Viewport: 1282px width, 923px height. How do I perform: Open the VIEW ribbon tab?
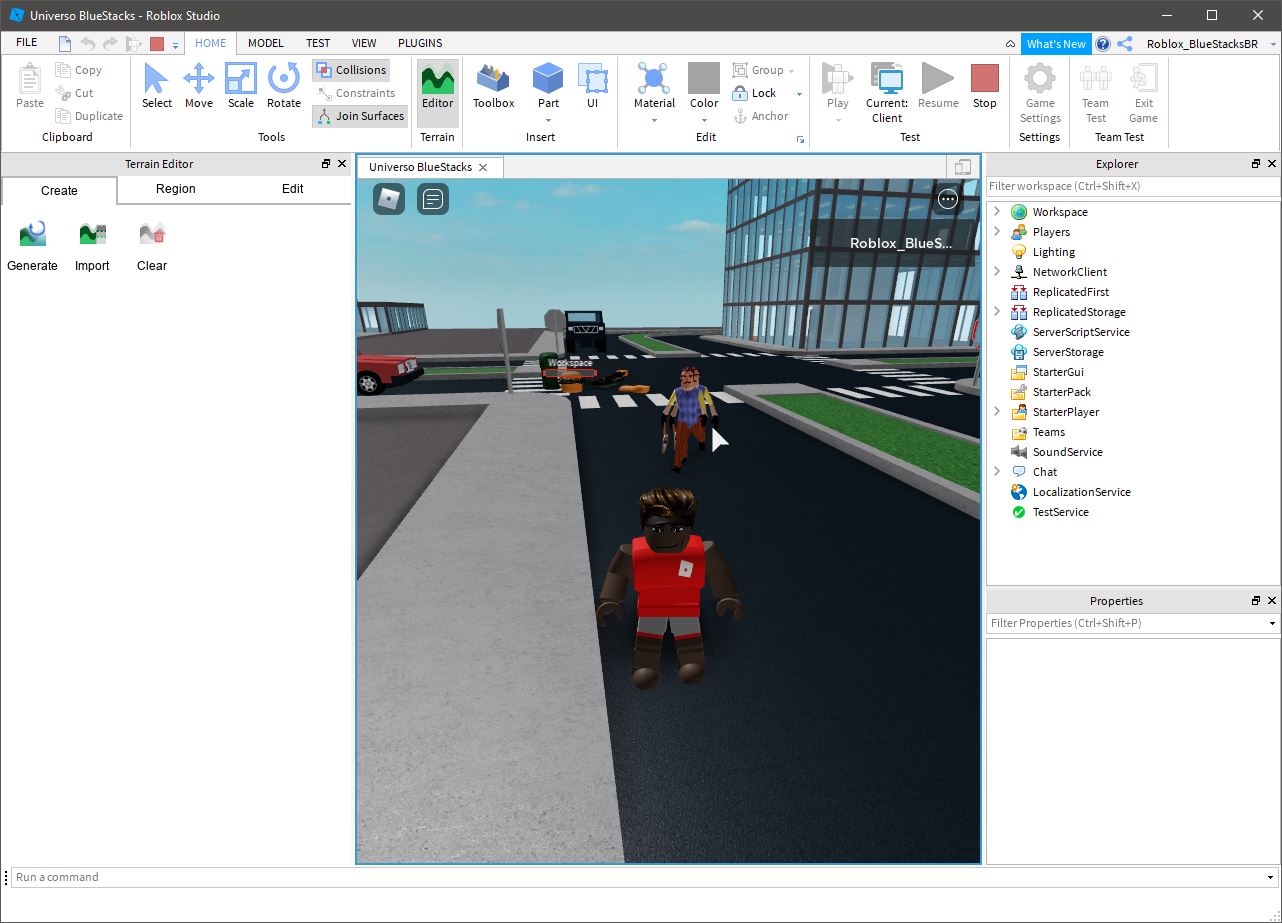pyautogui.click(x=364, y=43)
